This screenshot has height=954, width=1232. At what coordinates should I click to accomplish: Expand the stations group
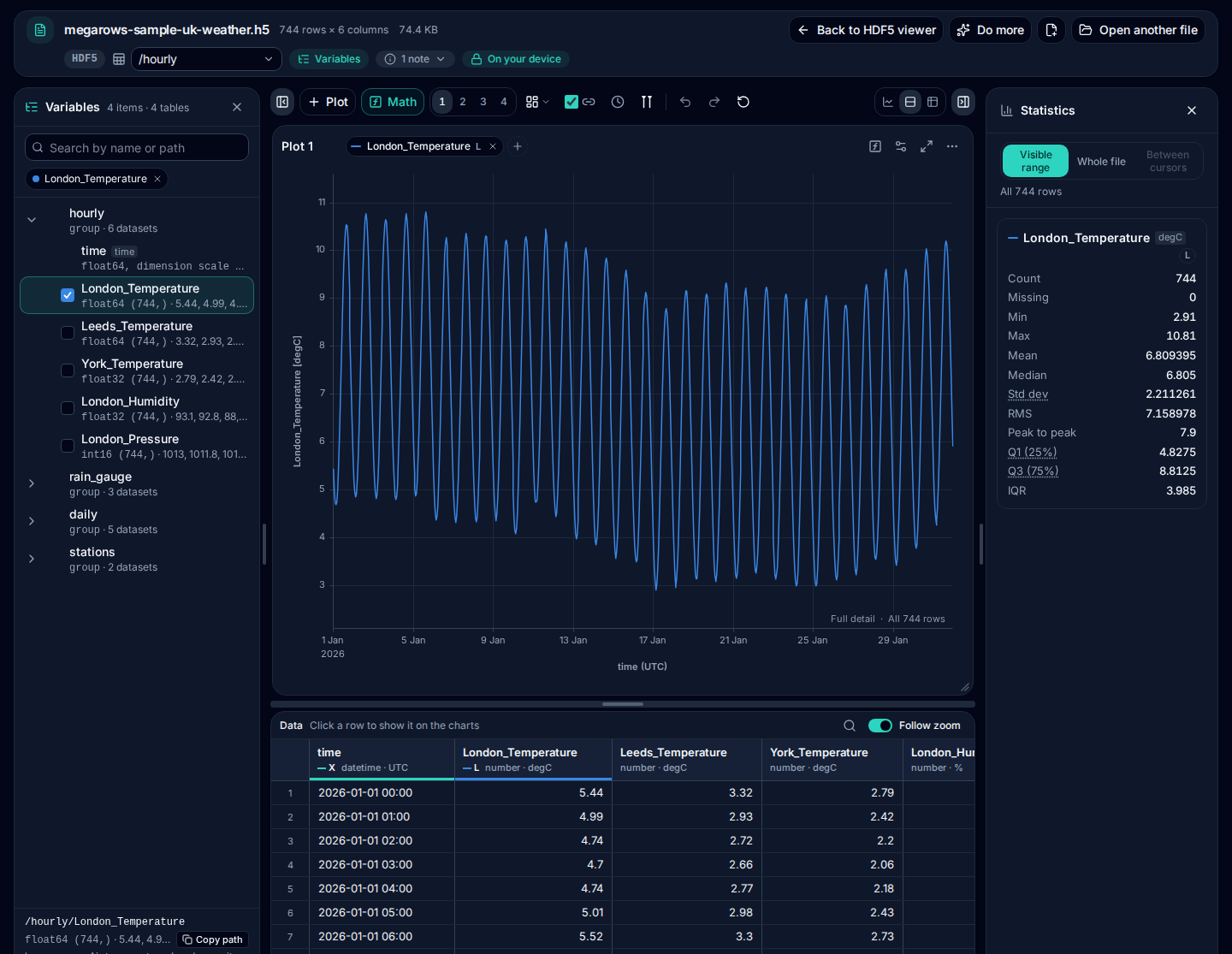click(32, 559)
